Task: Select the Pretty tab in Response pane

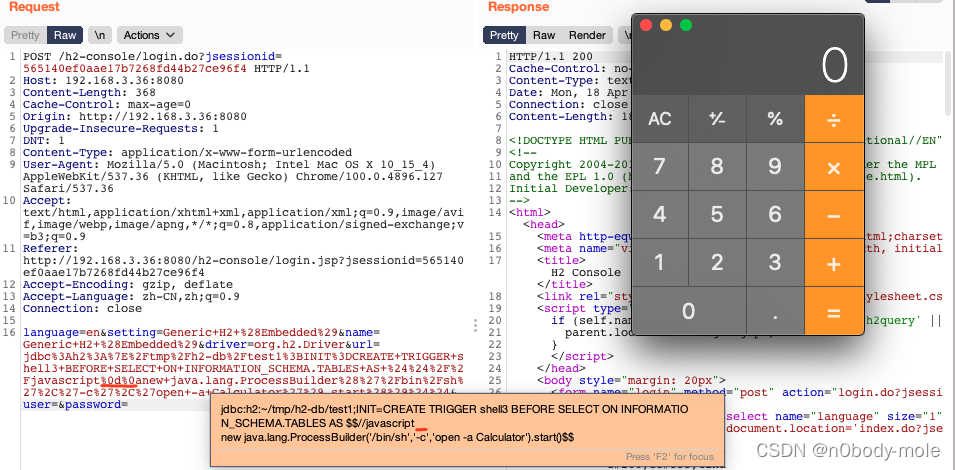Action: point(504,35)
